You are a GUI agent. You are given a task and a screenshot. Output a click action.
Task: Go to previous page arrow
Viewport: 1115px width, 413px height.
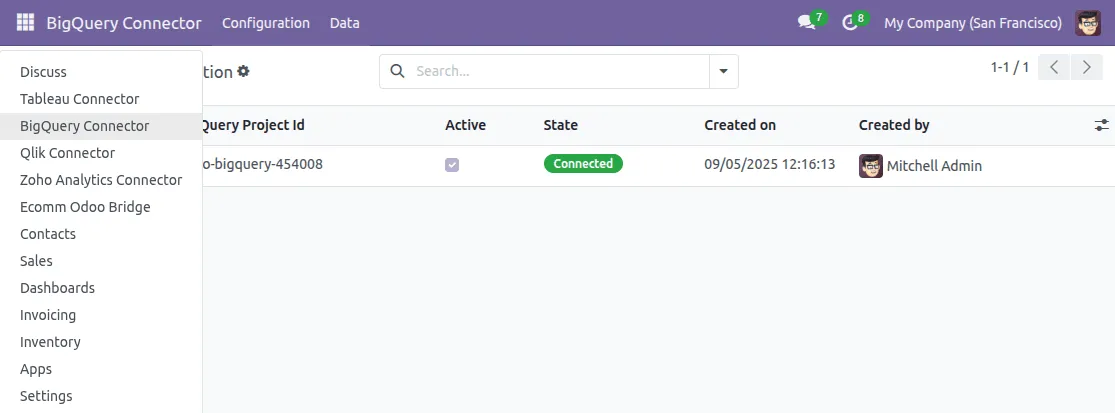click(x=1054, y=68)
